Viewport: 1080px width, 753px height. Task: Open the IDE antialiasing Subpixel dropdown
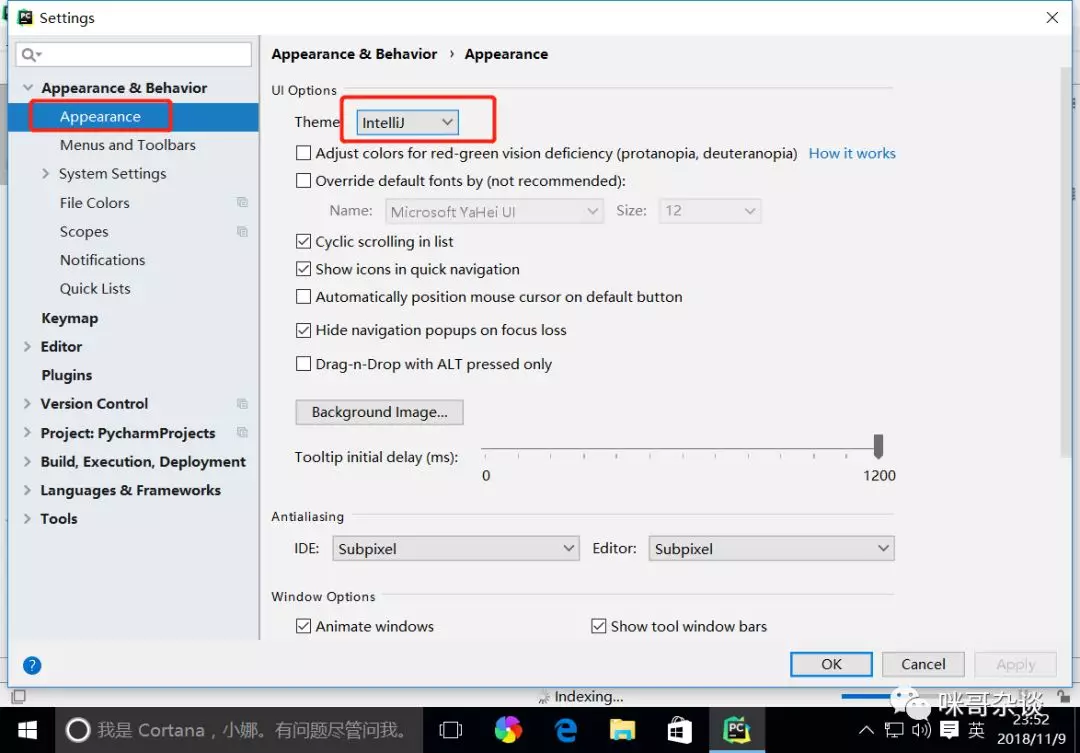[x=455, y=548]
